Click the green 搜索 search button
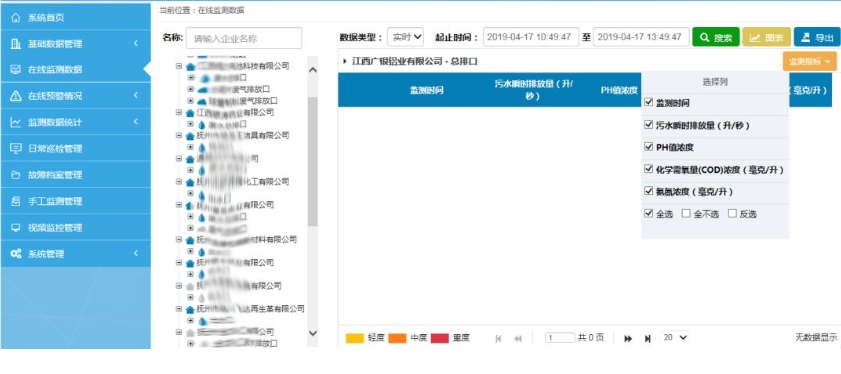 pos(716,38)
